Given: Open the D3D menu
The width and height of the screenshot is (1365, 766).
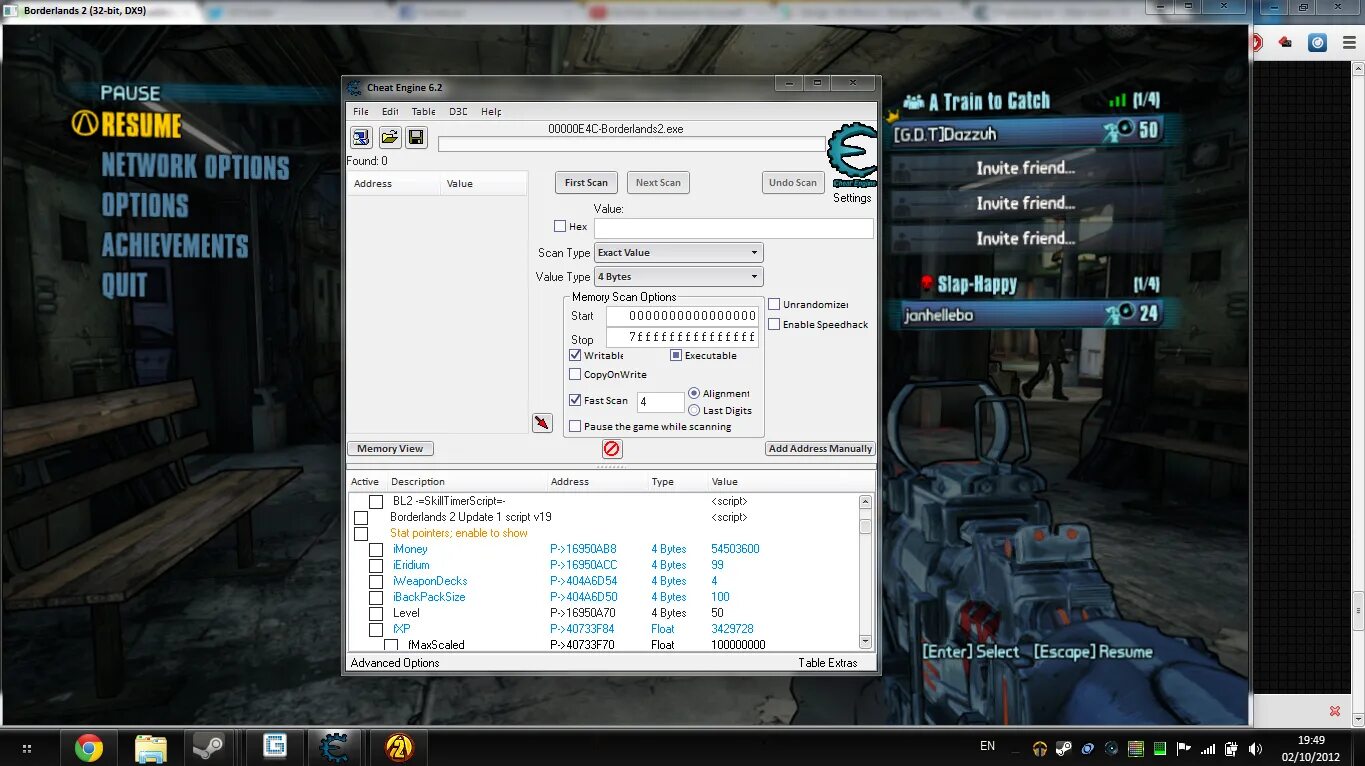Looking at the screenshot, I should point(458,111).
